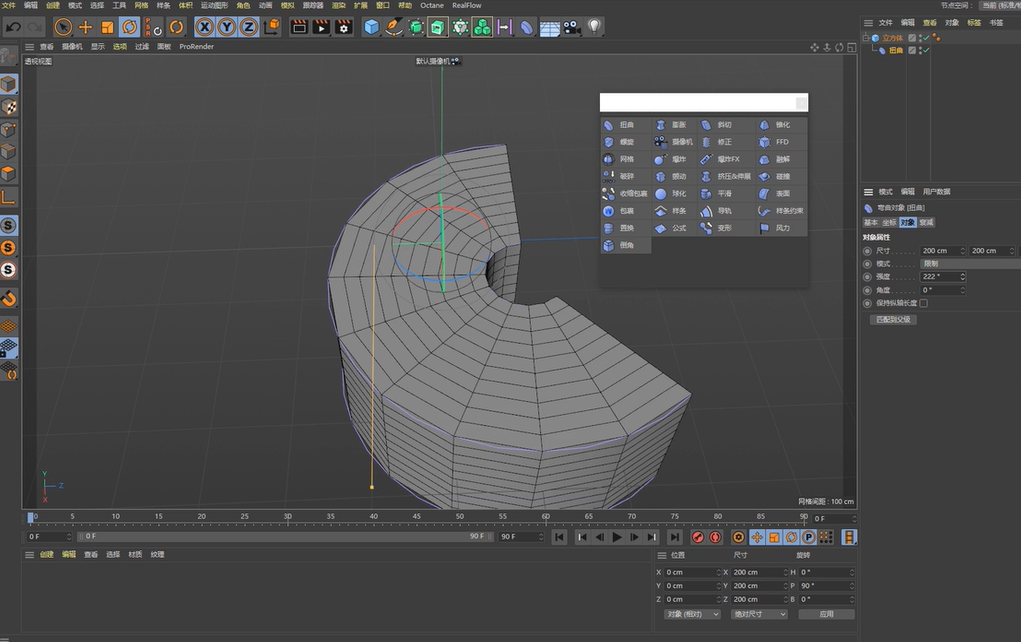
Task: Open the 节点空间 dropdown at top right
Action: 1000,5
